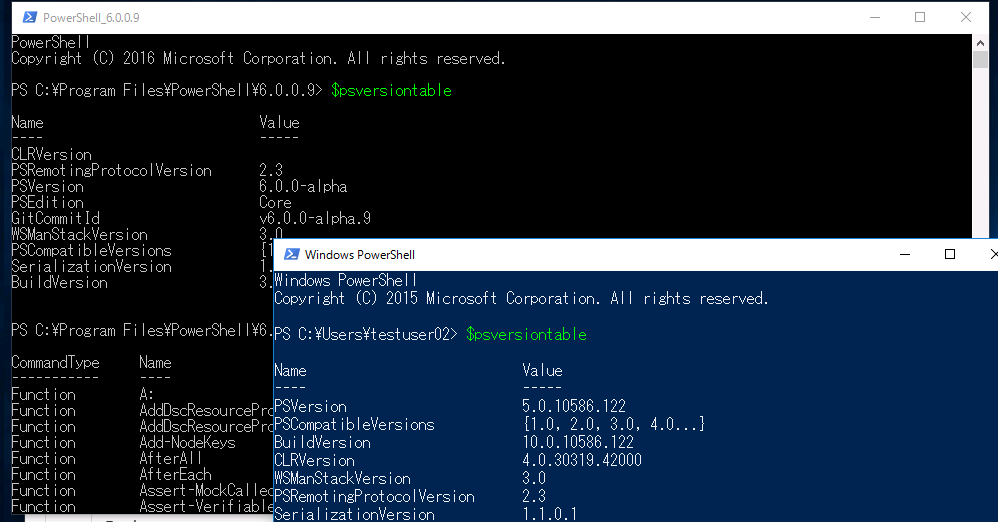The width and height of the screenshot is (998, 522).
Task: Click the Add-NodeKeys function entry
Action: (187, 442)
